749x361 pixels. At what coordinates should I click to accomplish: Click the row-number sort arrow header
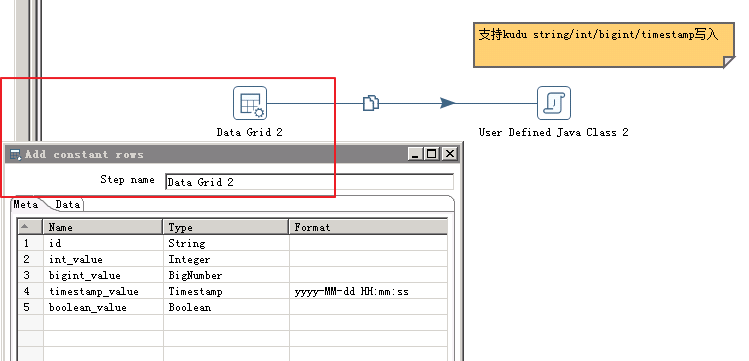click(x=30, y=227)
